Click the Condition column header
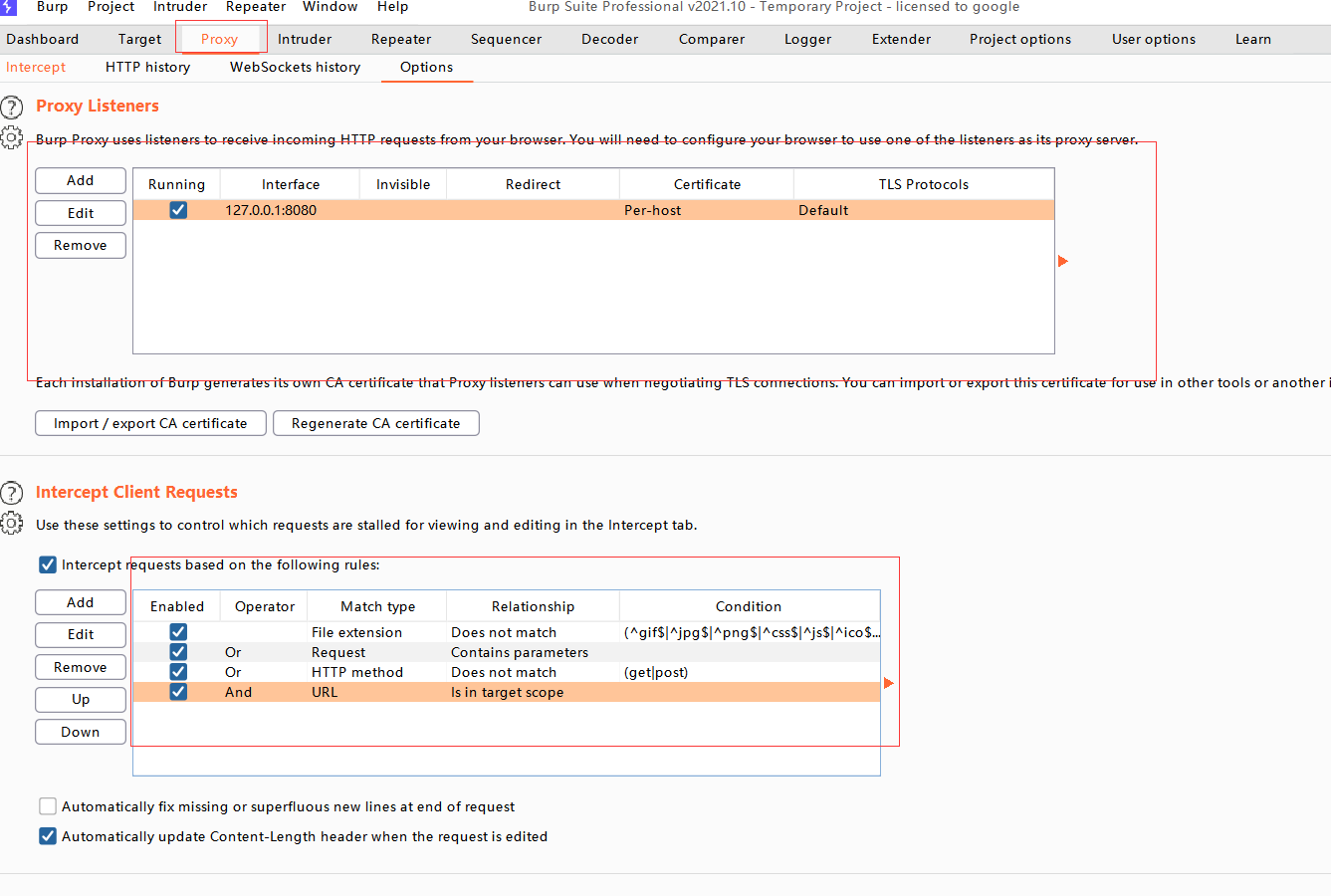Screen dimensions: 1331x896 (749, 606)
